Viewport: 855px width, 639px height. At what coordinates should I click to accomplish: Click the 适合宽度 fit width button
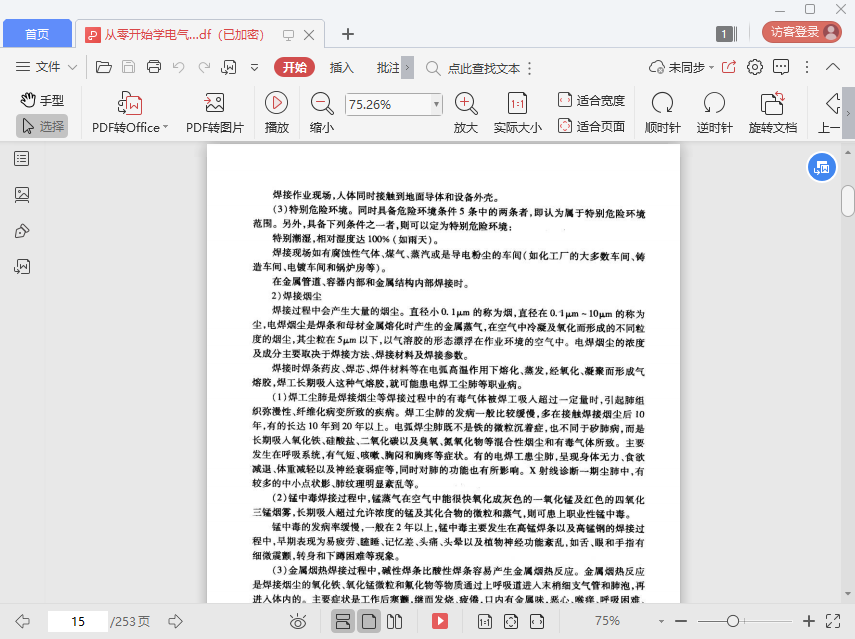click(590, 100)
